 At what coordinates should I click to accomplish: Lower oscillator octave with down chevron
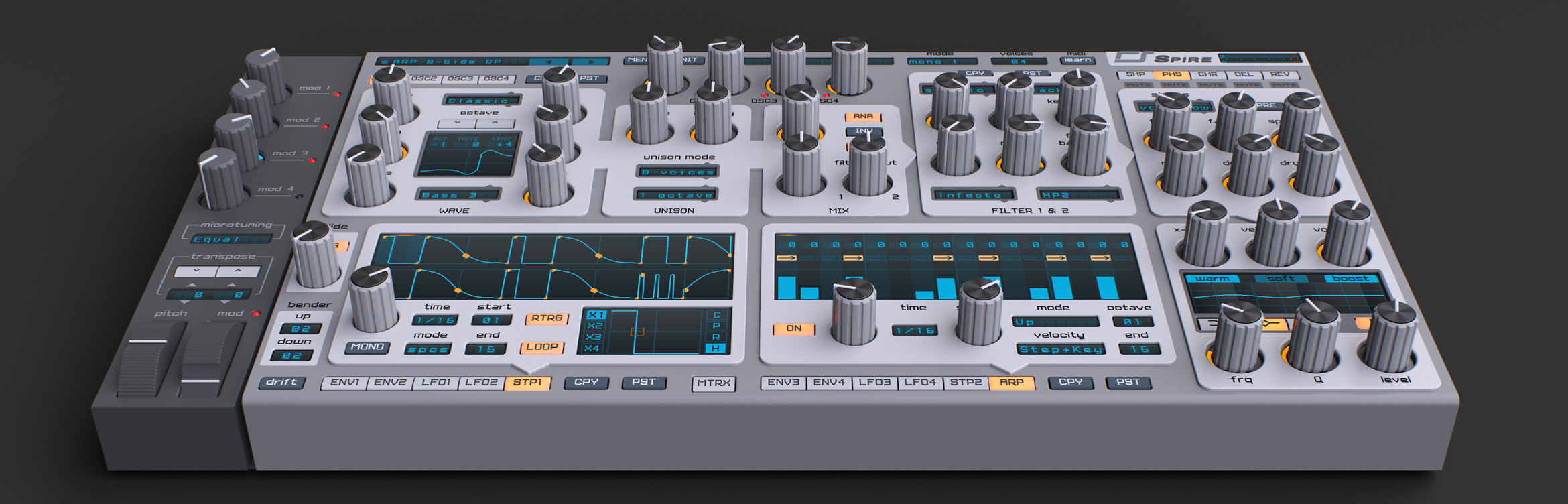[x=457, y=123]
